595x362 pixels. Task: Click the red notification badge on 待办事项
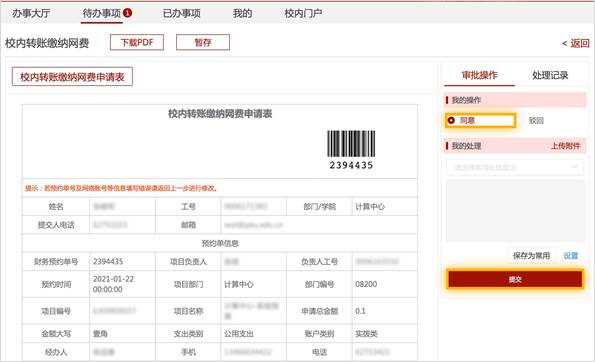pyautogui.click(x=128, y=13)
